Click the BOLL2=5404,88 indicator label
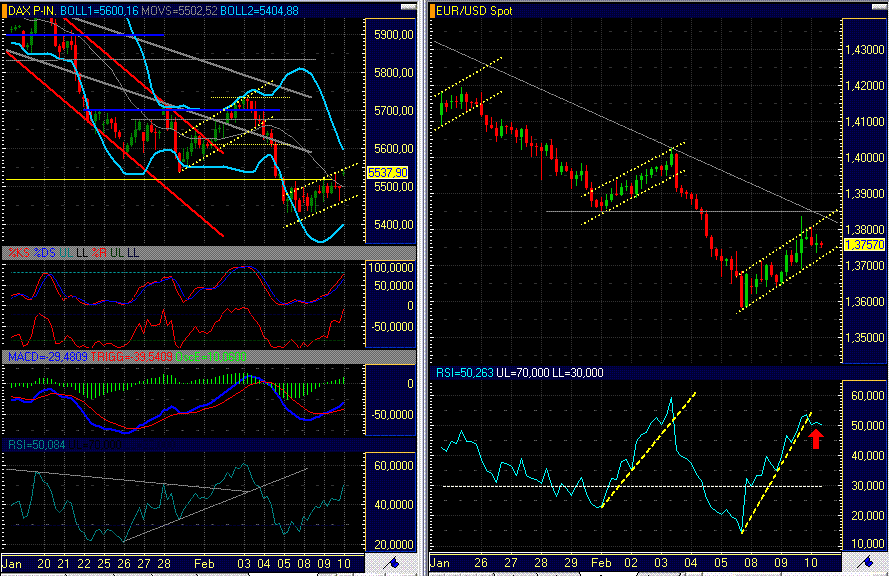 tap(259, 11)
